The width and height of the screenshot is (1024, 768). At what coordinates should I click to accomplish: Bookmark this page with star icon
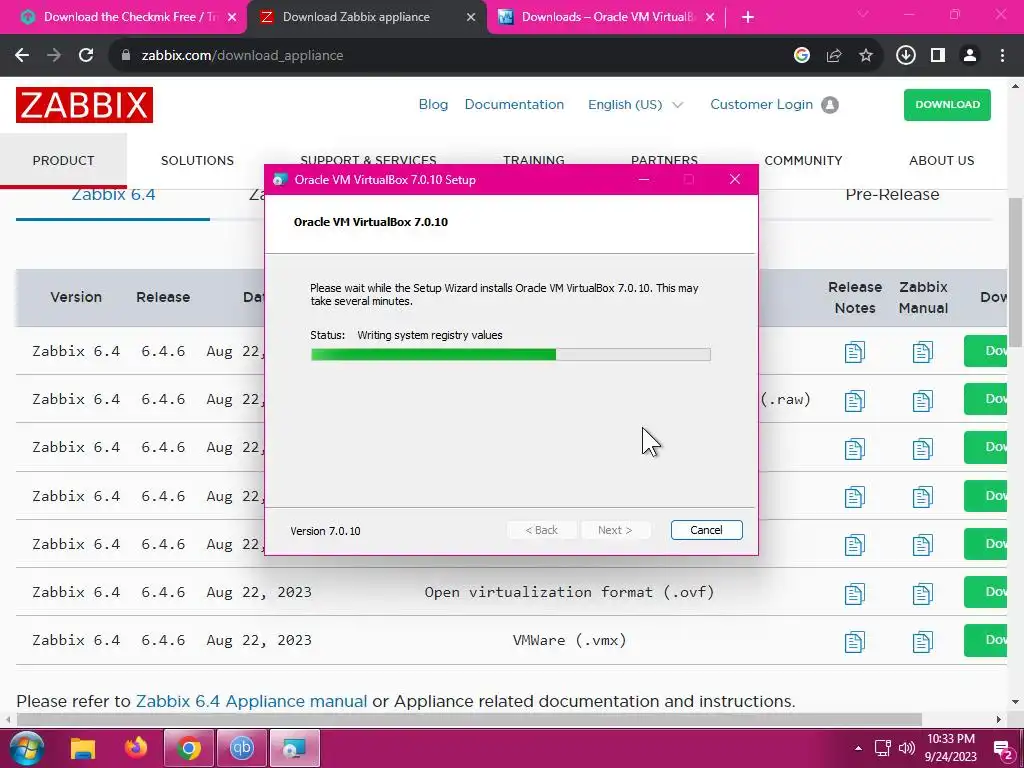point(866,56)
